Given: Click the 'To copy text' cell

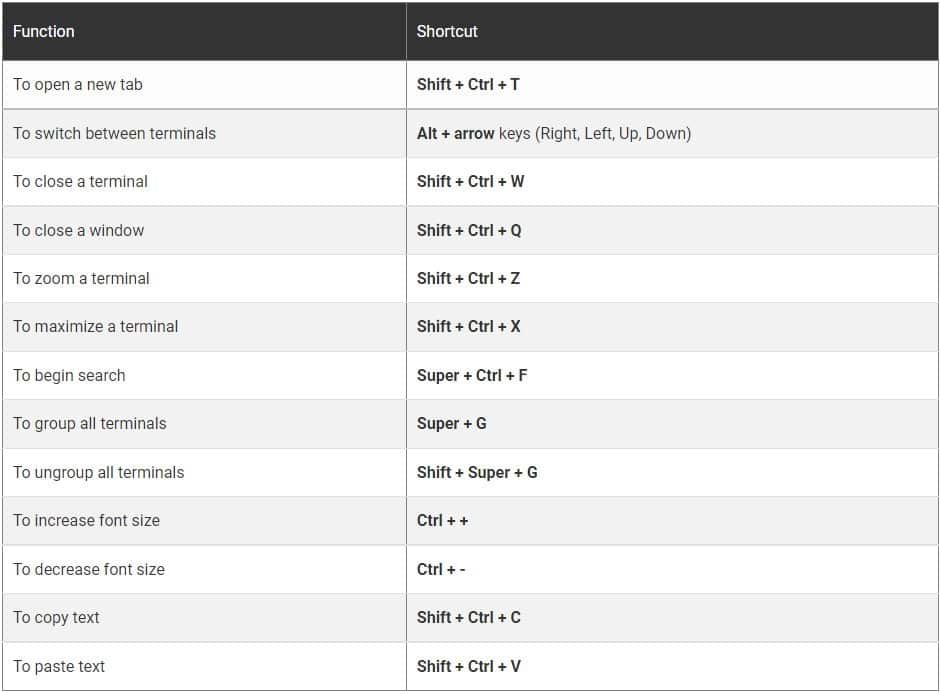Looking at the screenshot, I should click(x=56, y=618).
